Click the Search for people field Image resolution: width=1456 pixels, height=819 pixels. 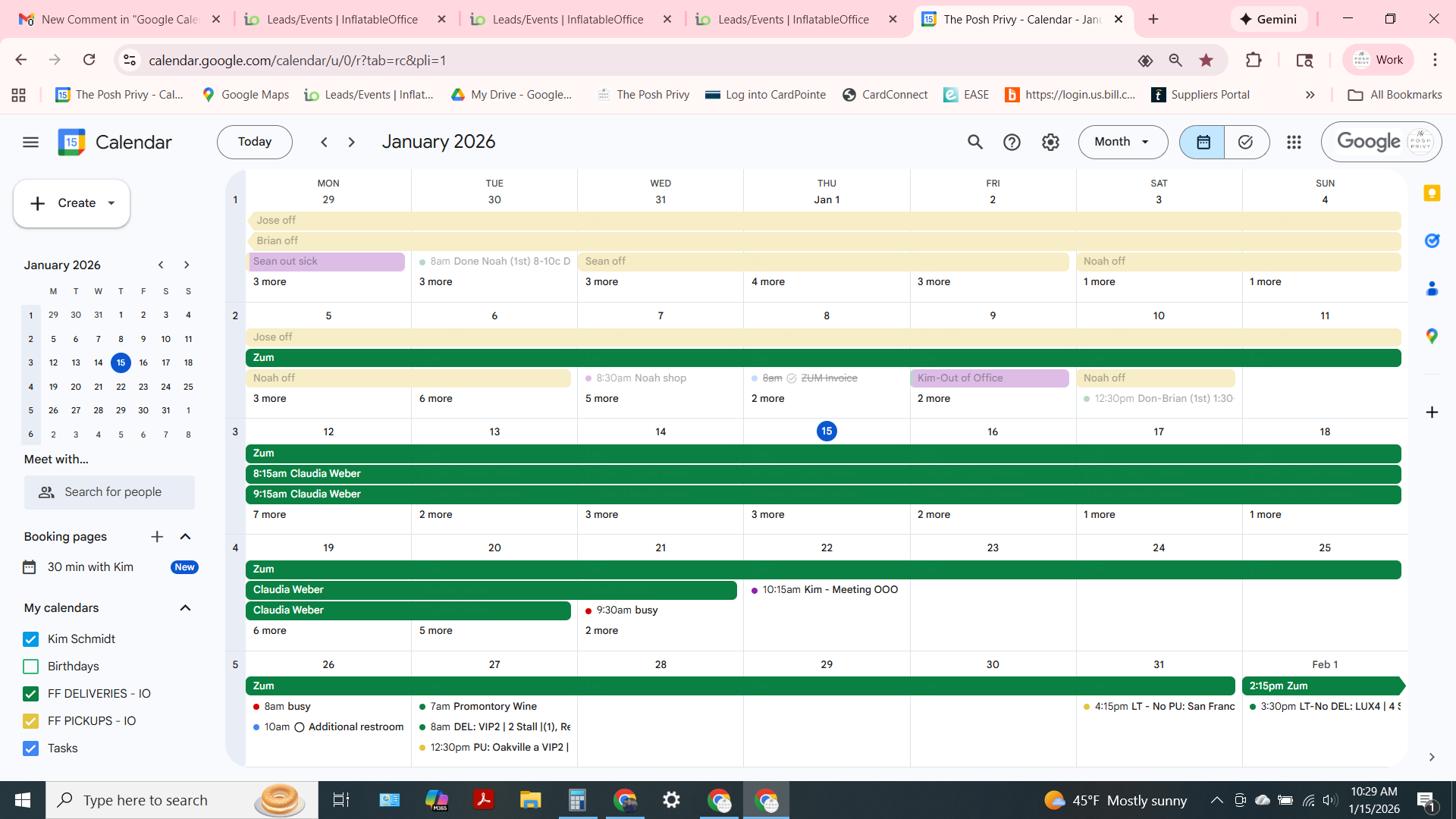coord(112,492)
